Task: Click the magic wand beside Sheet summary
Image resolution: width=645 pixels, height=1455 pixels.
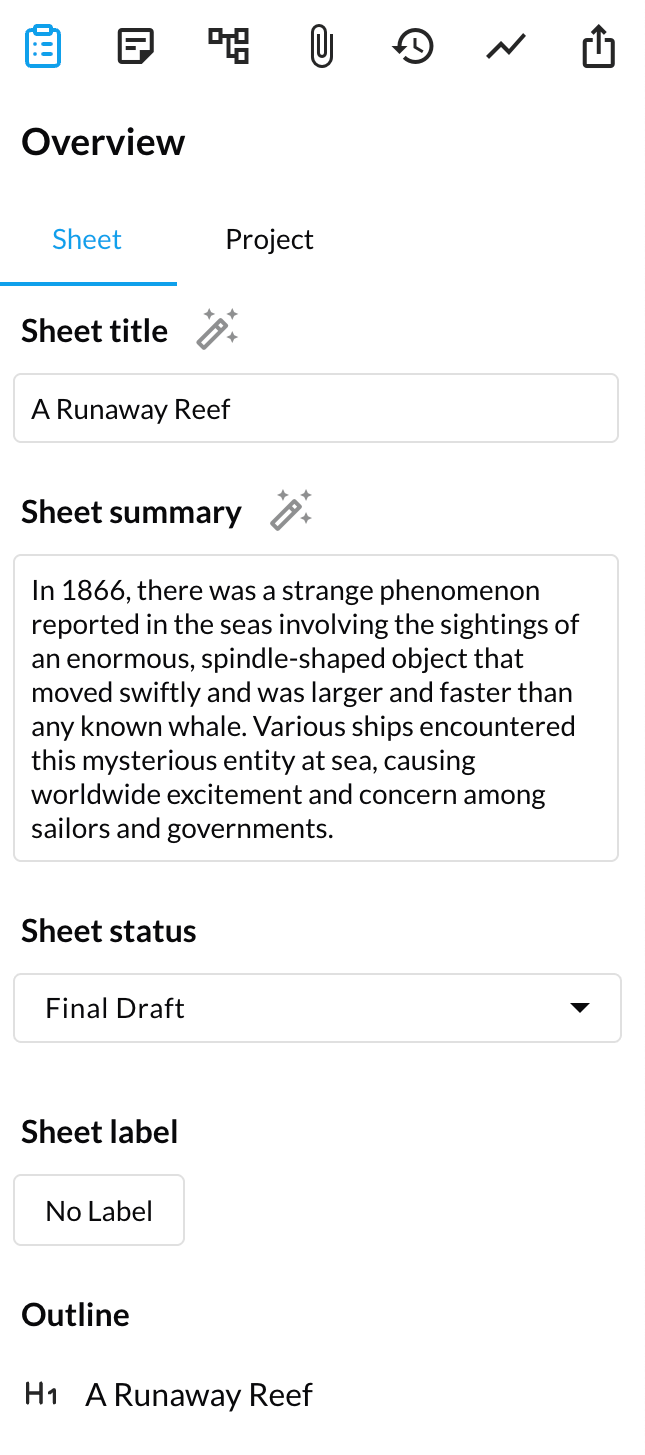Action: click(291, 511)
